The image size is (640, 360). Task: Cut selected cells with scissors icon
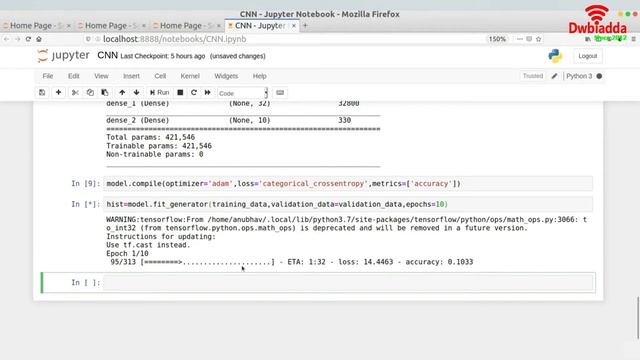pos(75,93)
